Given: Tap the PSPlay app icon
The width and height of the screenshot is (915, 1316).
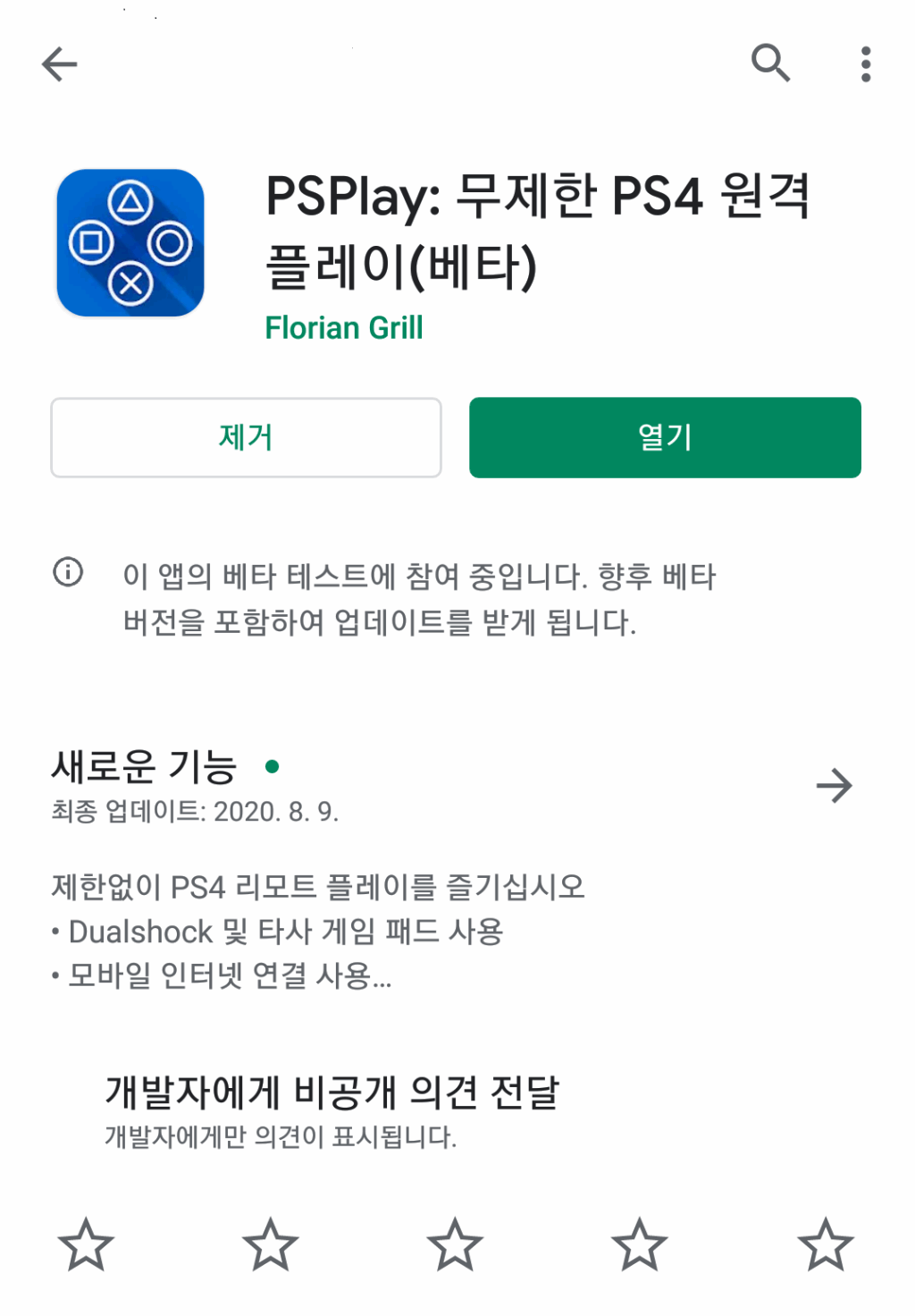Looking at the screenshot, I should pos(130,243).
